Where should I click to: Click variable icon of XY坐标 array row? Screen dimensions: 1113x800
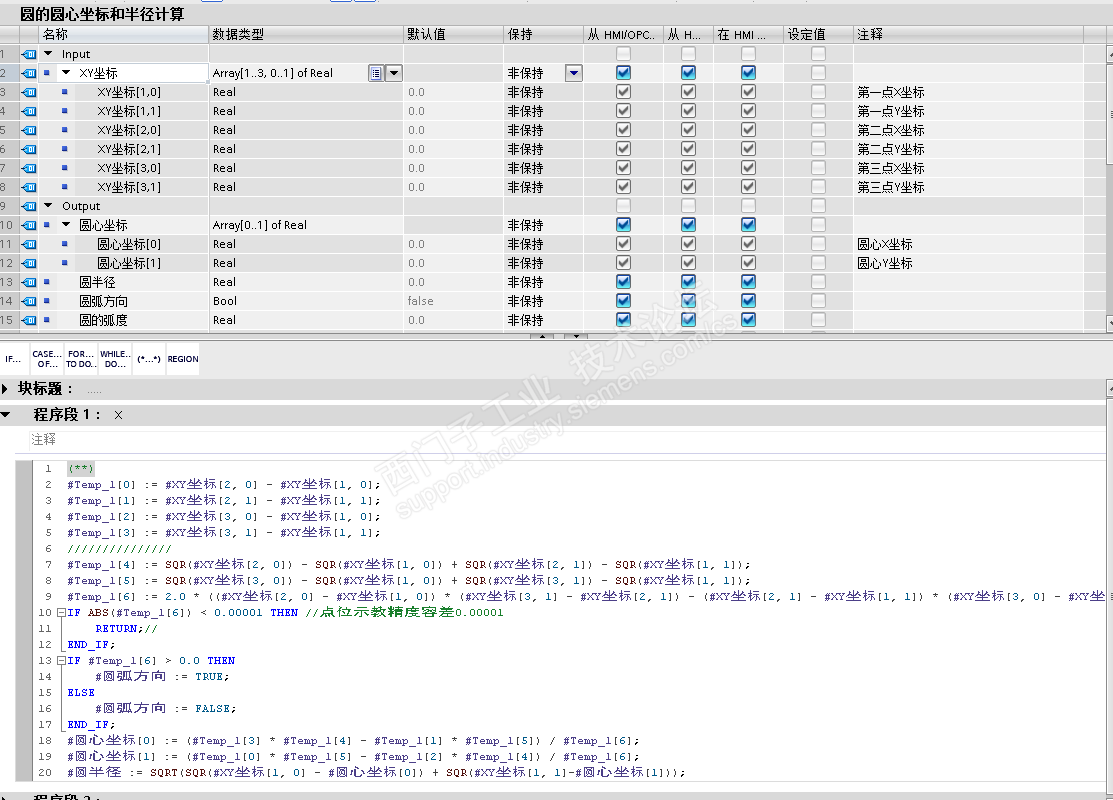click(29, 73)
